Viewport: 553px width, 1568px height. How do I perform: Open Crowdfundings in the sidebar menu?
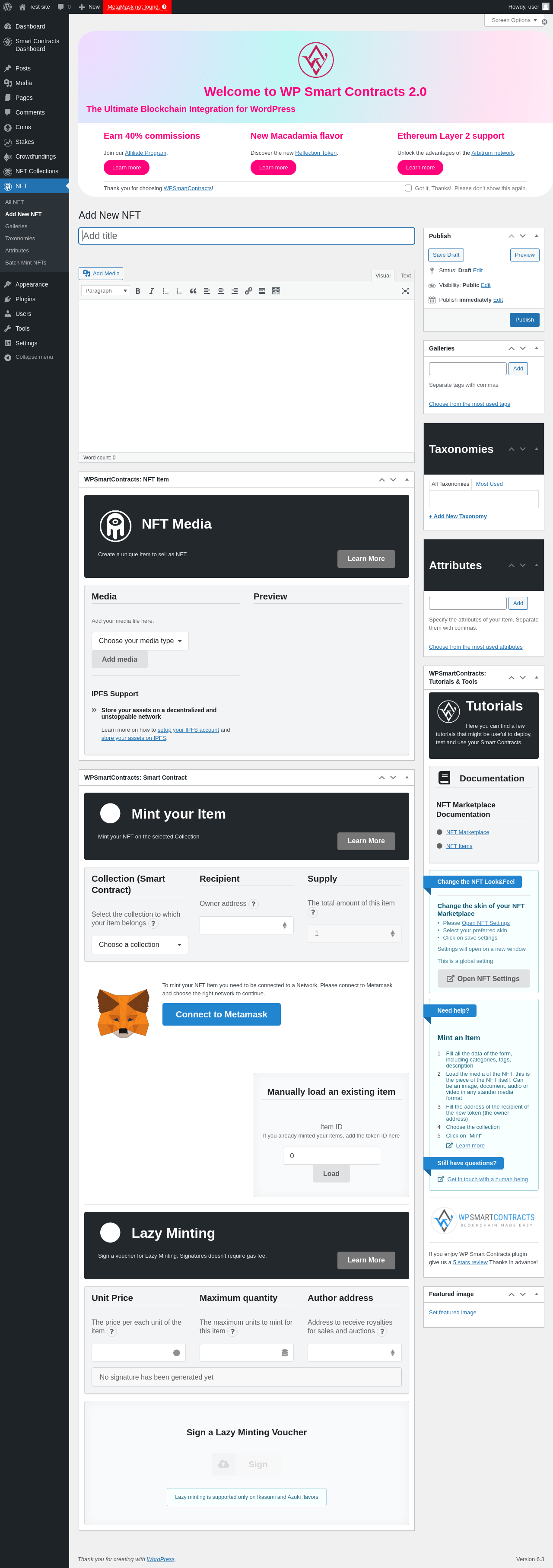(35, 156)
